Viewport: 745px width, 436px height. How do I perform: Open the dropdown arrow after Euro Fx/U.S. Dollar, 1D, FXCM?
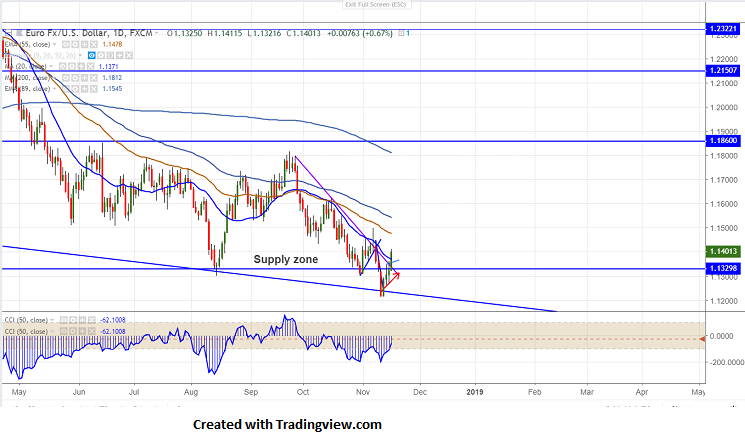point(156,33)
